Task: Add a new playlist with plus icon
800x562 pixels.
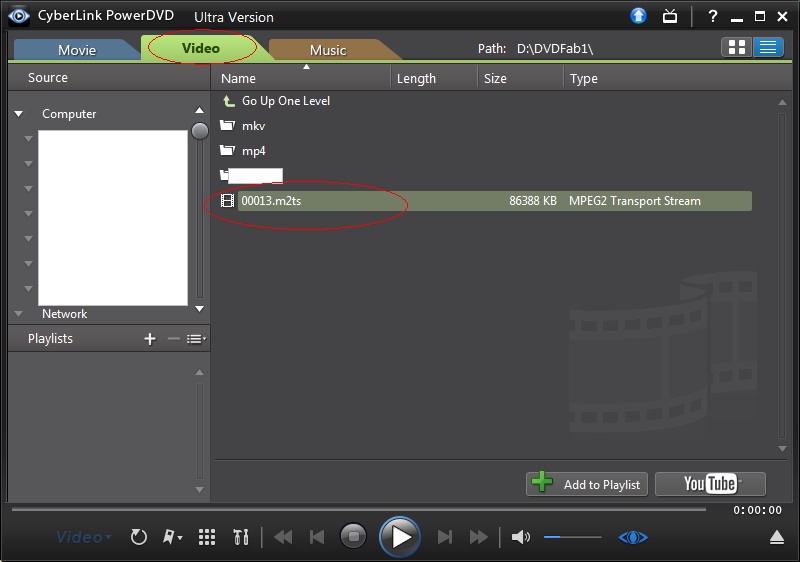Action: tap(149, 339)
